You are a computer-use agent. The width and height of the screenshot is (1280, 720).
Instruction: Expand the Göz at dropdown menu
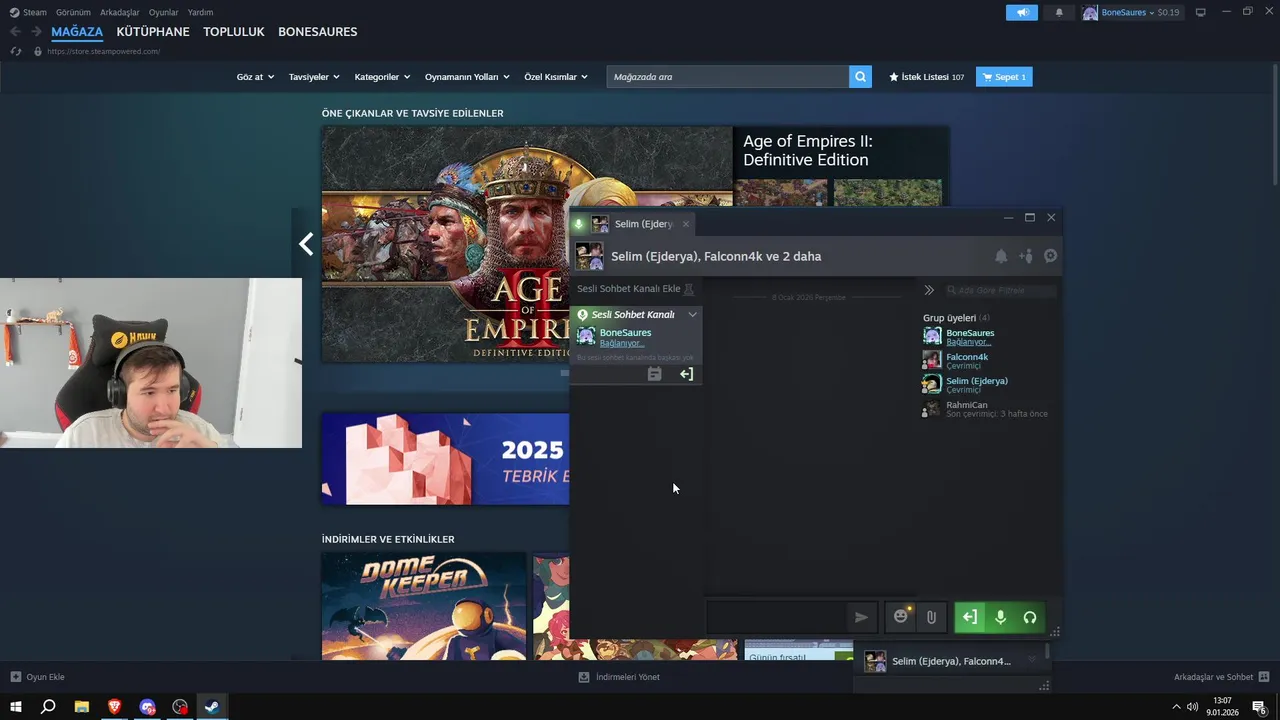click(255, 77)
